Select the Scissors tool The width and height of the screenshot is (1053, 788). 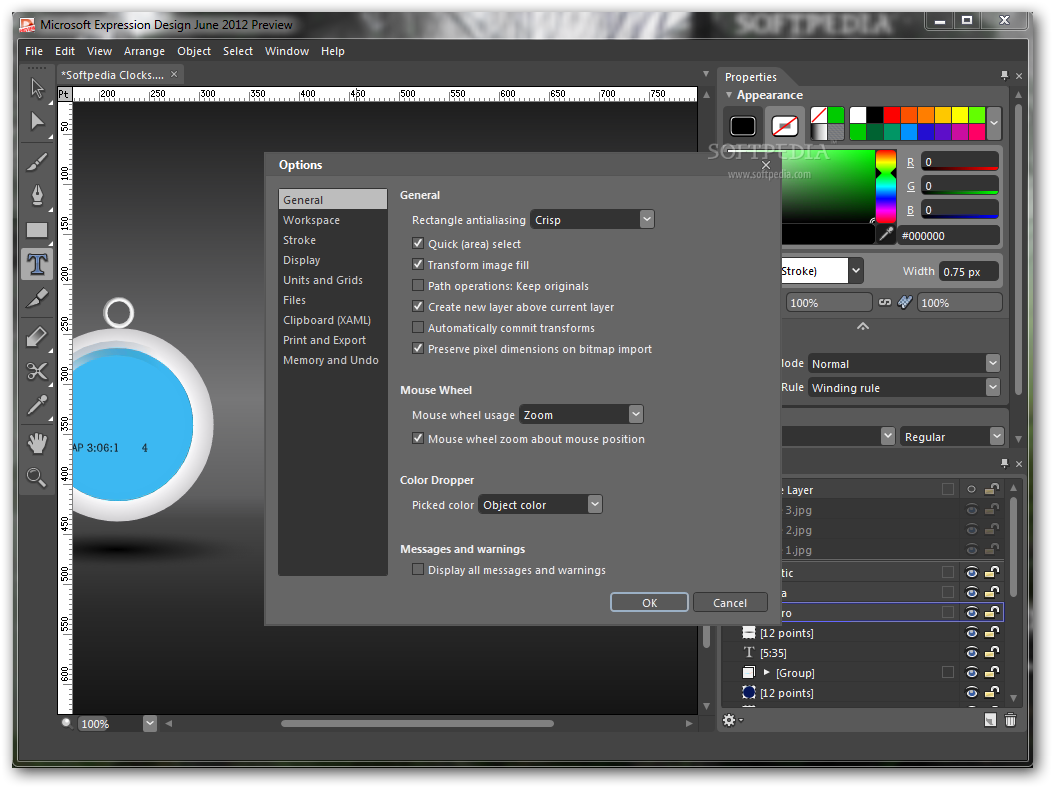coord(37,370)
